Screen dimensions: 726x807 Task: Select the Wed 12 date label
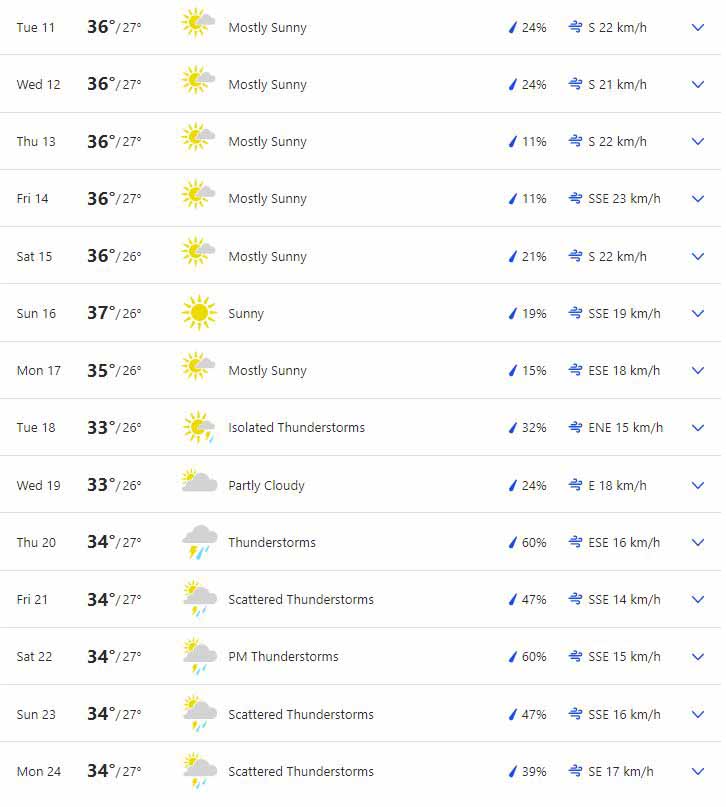(x=38, y=85)
